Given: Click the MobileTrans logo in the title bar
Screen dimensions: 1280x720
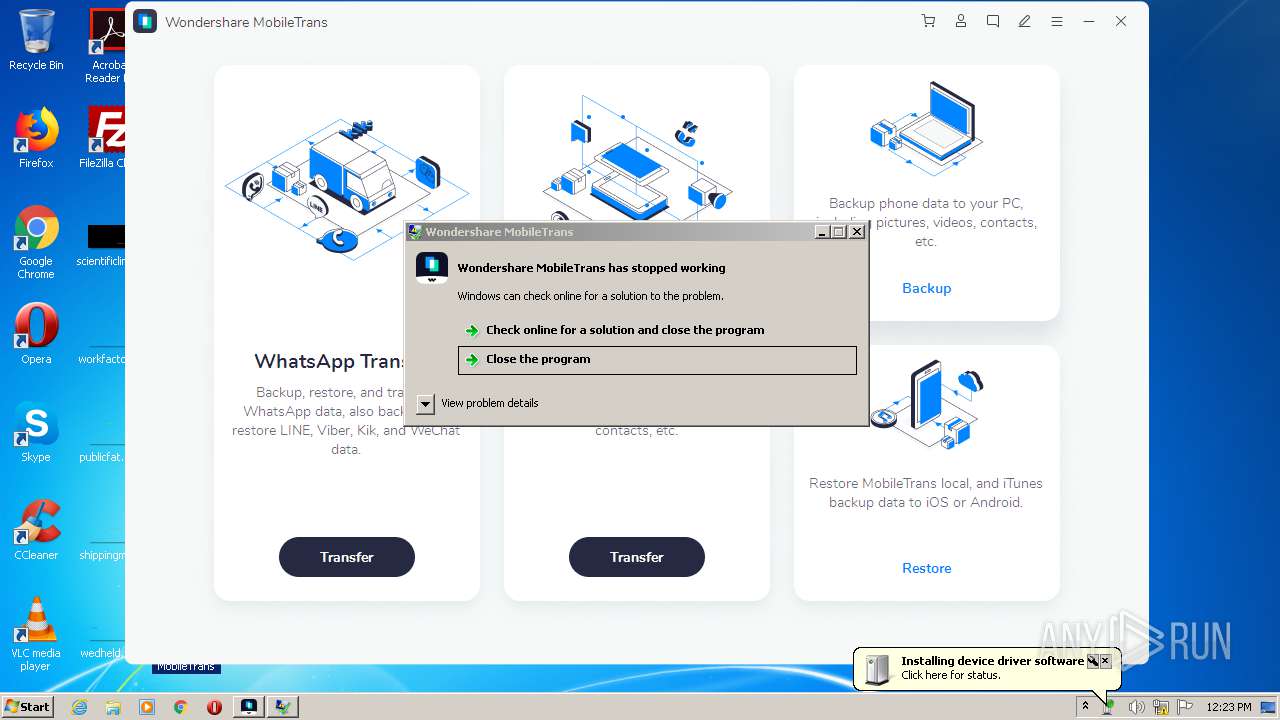Looking at the screenshot, I should point(145,21).
